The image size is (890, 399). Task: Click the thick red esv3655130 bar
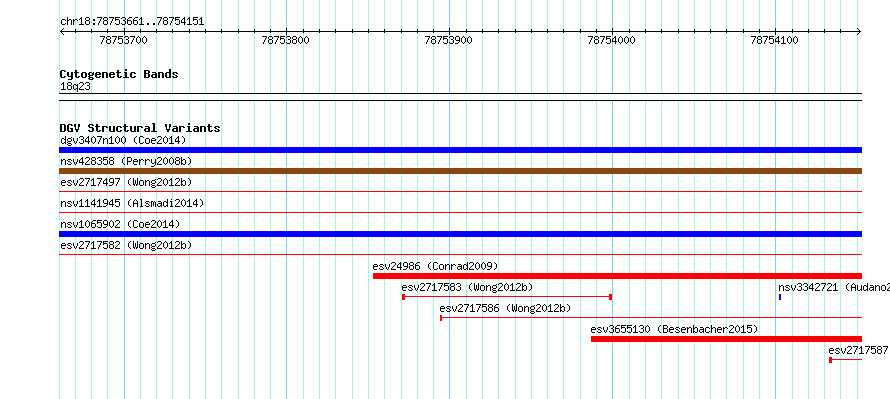(x=726, y=339)
